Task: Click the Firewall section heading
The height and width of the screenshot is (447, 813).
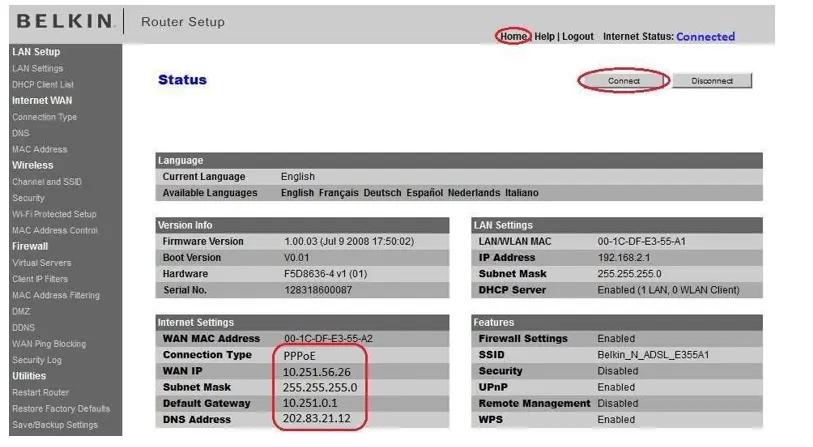Action: 30,246
